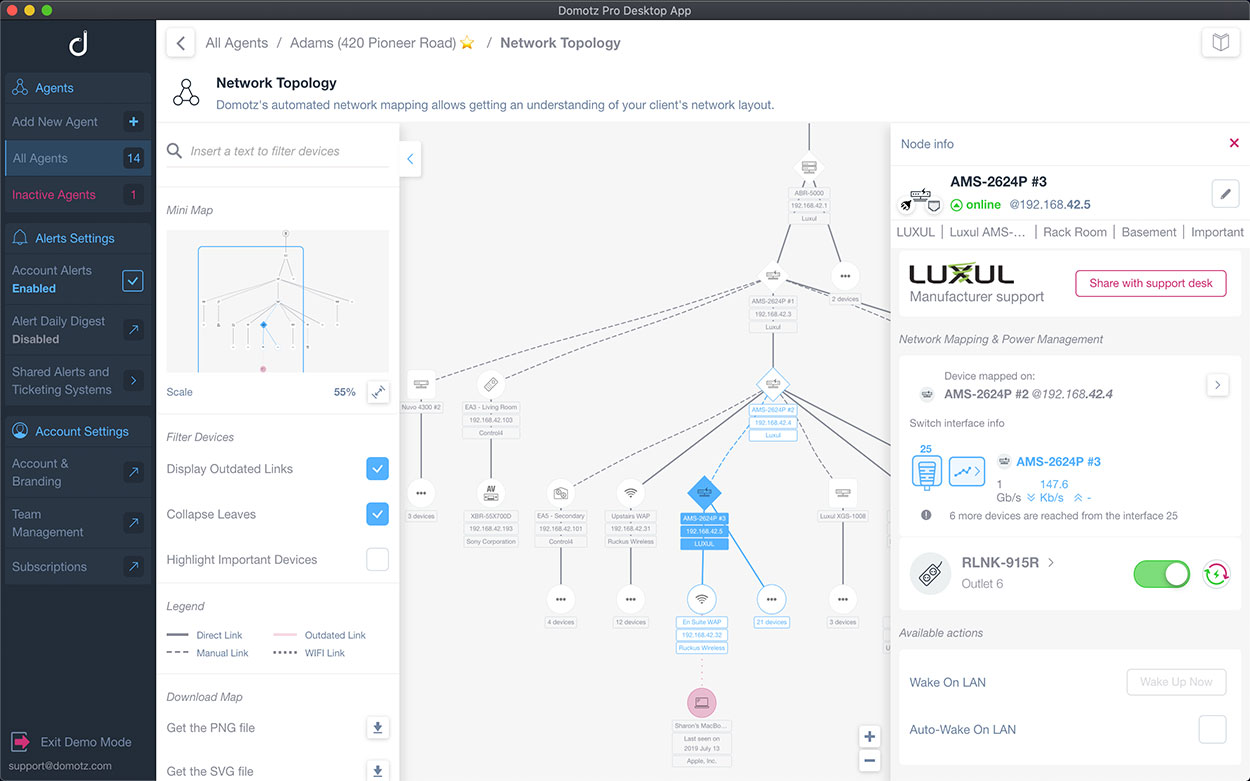Open the traffic chart for interface 25
This screenshot has width=1250, height=781.
click(967, 471)
